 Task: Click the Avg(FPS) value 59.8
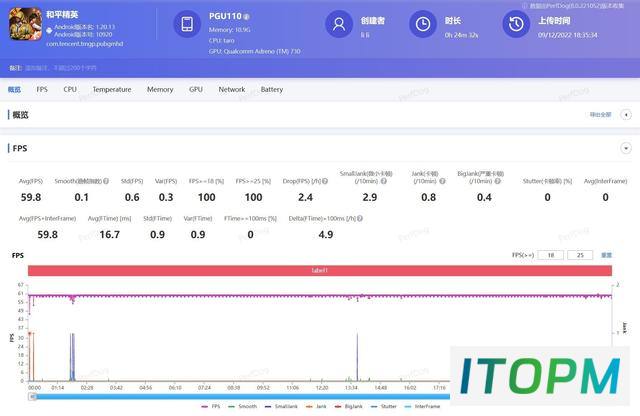coord(31,197)
